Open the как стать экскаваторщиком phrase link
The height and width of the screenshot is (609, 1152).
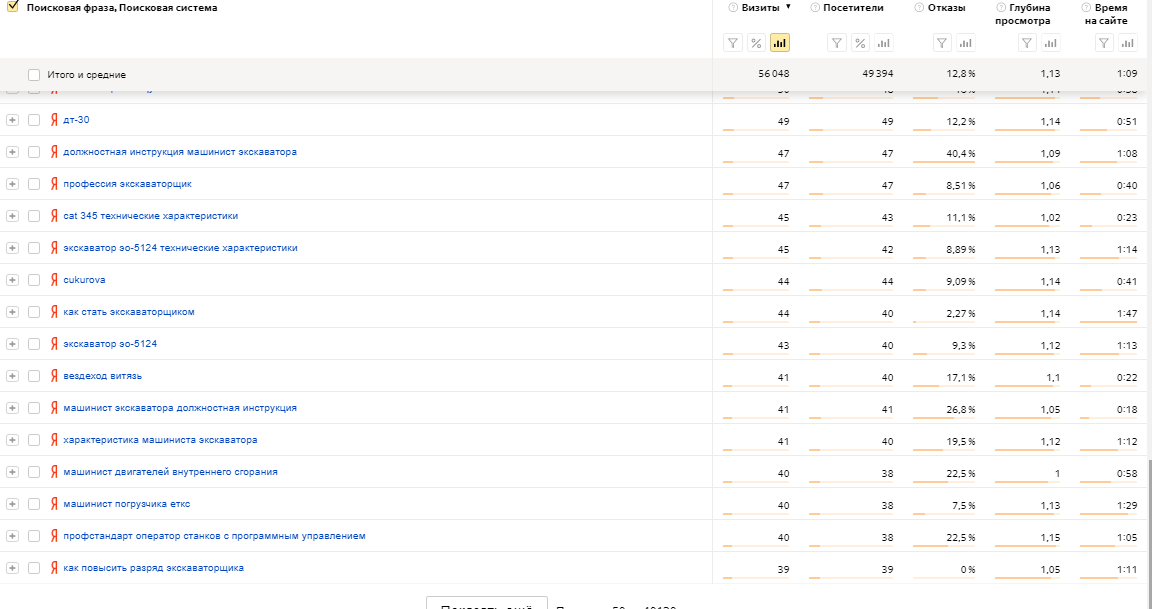tap(128, 312)
